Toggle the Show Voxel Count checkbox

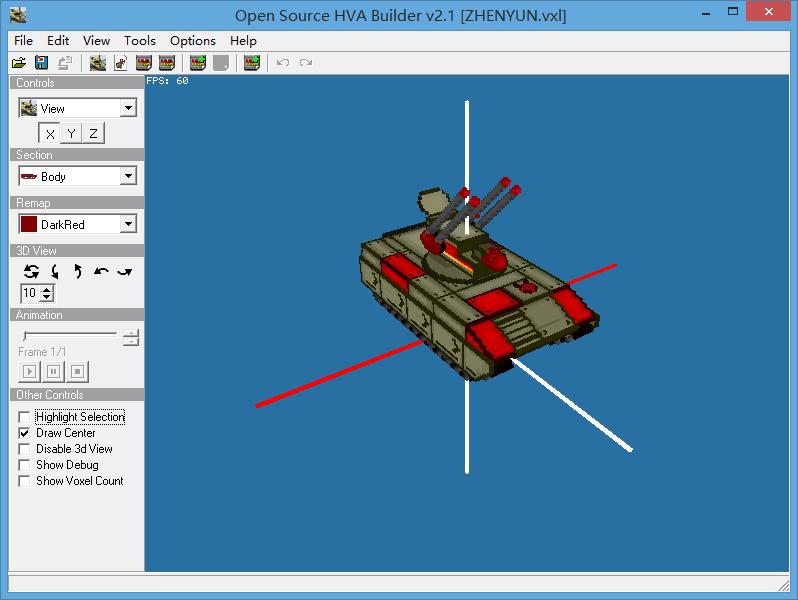(x=25, y=481)
